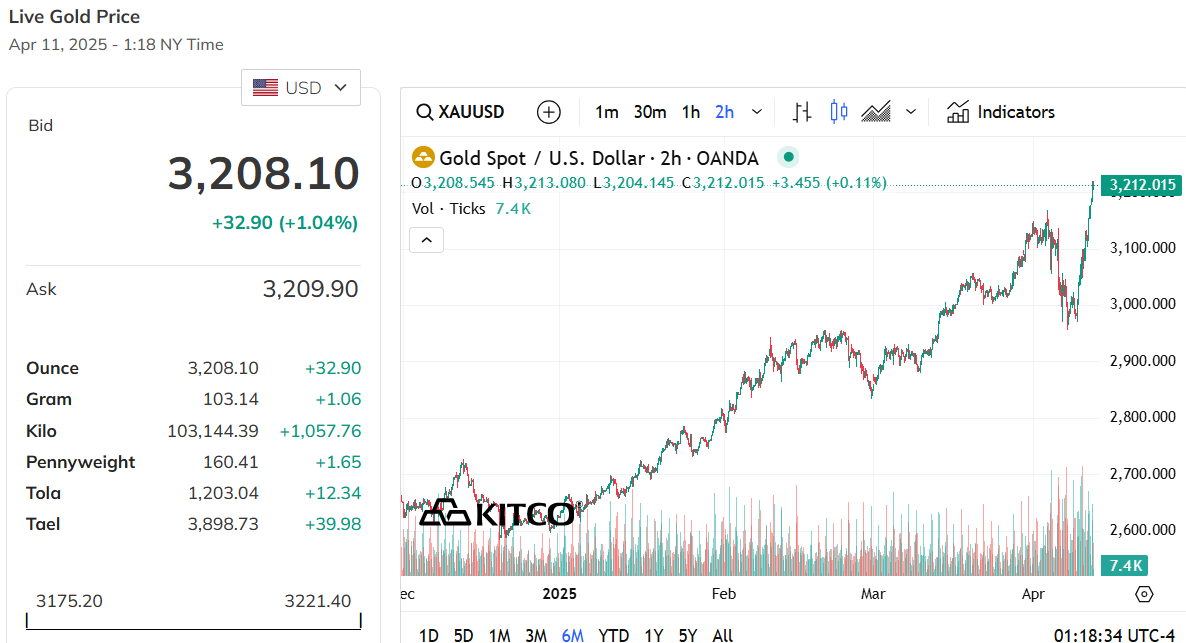Select the candlestick chart style icon
This screenshot has width=1186, height=643.
pos(839,112)
